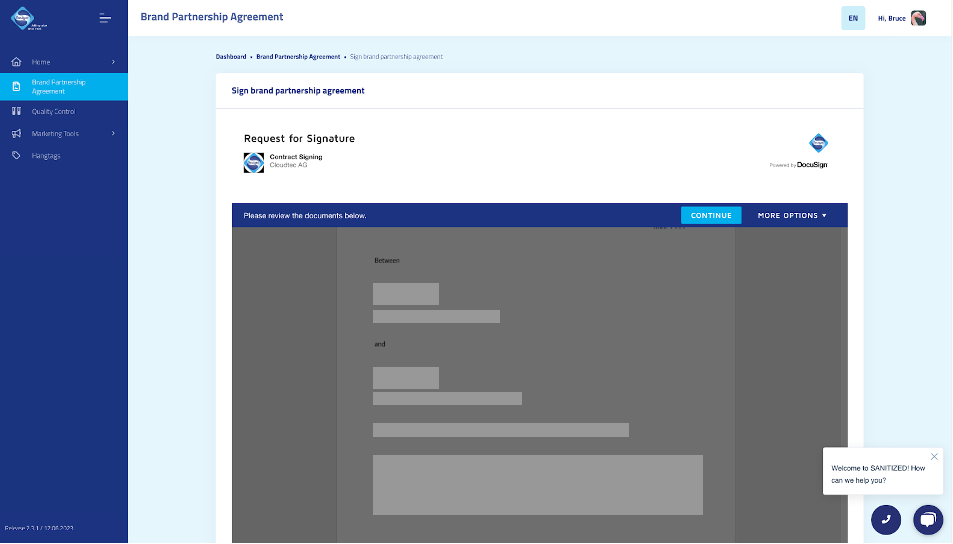Click the Contract Signing sender logo

[253, 162]
